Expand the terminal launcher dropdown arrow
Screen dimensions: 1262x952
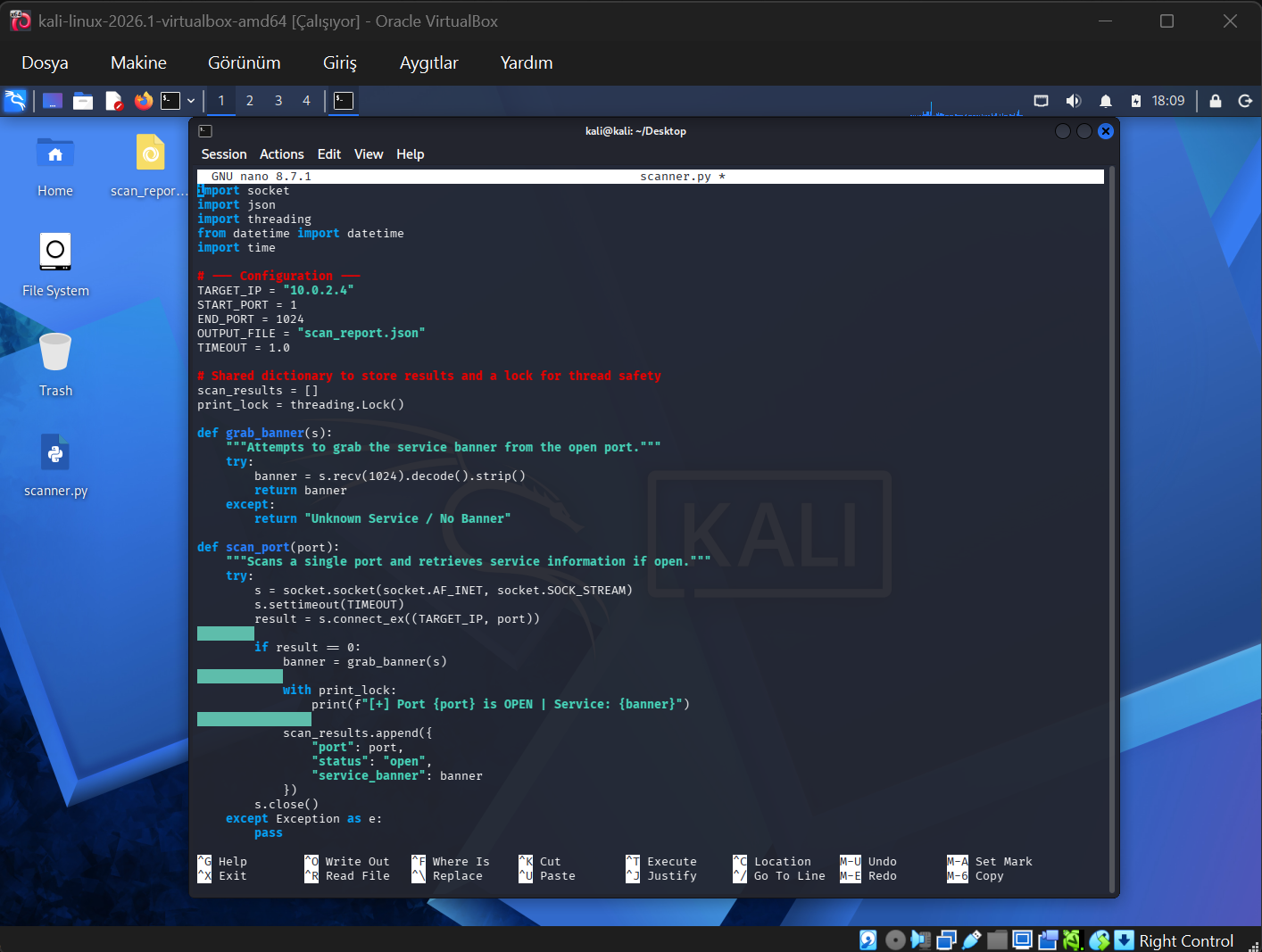[191, 101]
